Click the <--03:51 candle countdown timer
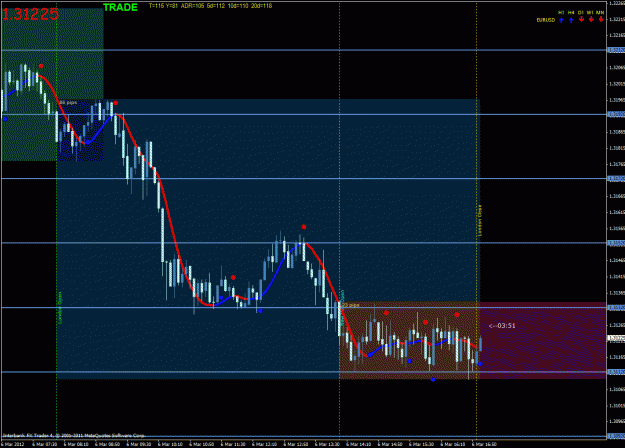This screenshot has height=448, width=625. point(502,326)
